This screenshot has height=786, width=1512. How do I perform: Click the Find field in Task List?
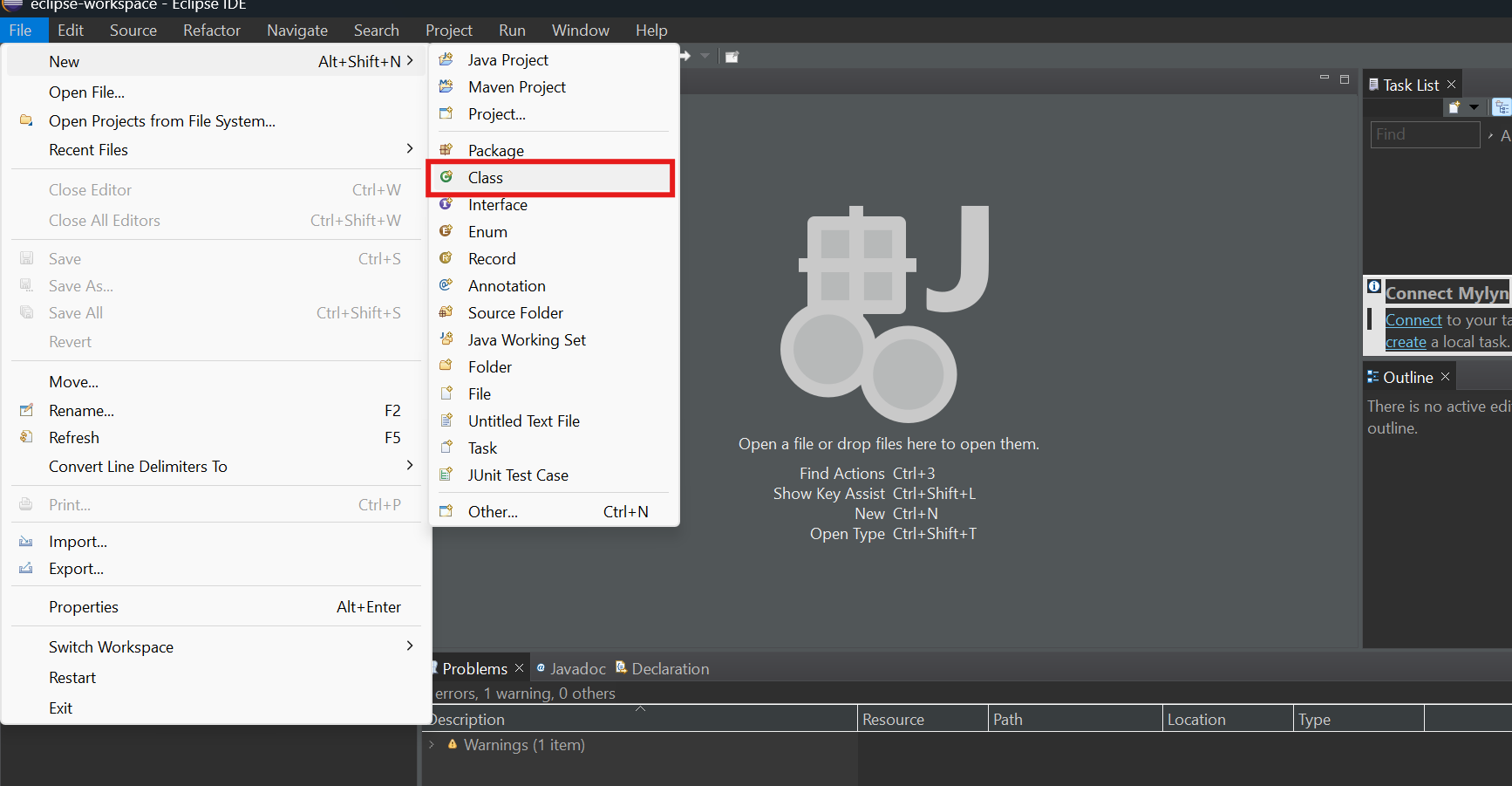pyautogui.click(x=1425, y=134)
